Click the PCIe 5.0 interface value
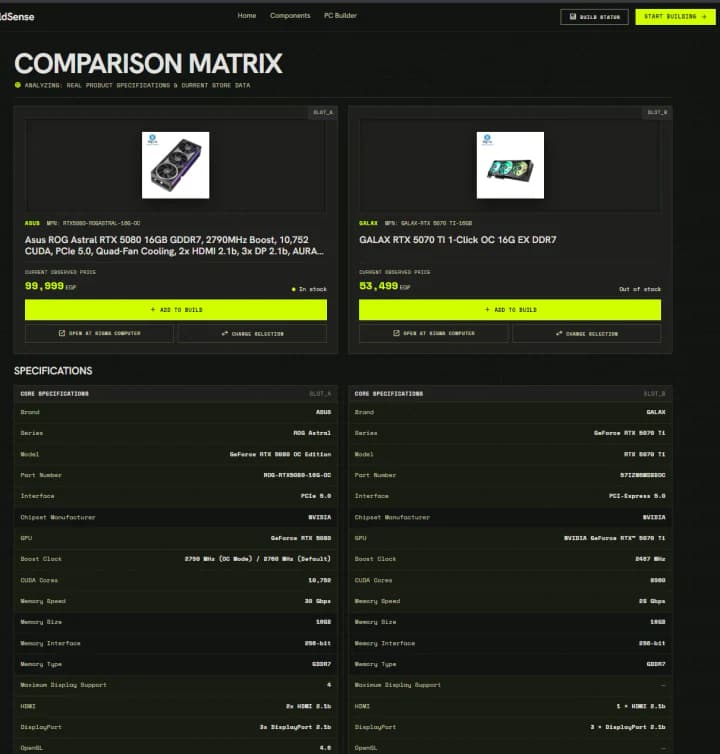 tap(316, 496)
